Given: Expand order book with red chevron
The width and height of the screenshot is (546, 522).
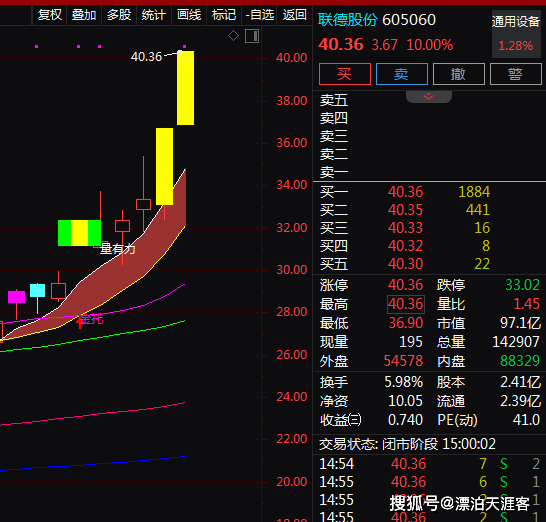Looking at the screenshot, I should point(429,96).
